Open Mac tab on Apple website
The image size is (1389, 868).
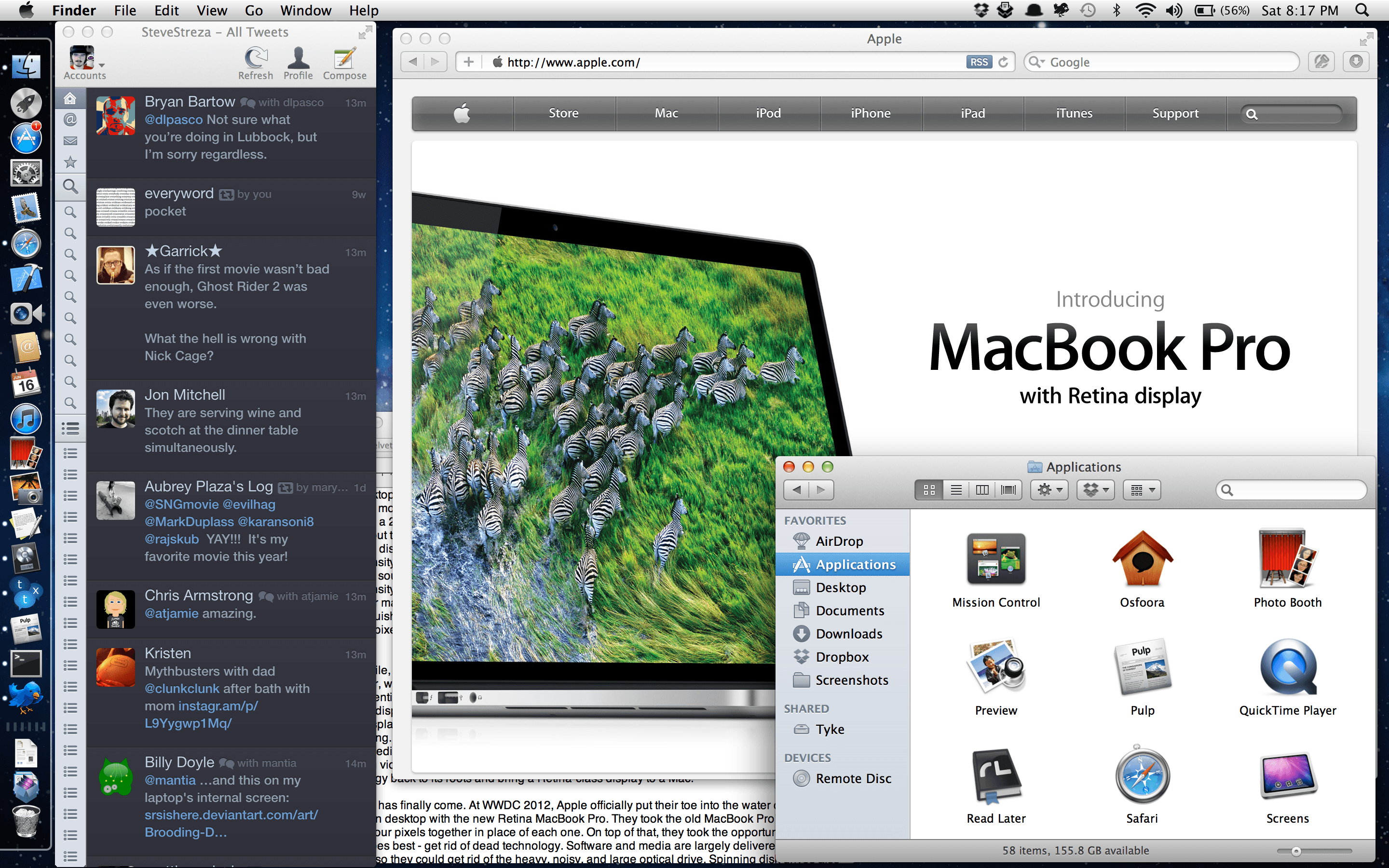(667, 113)
